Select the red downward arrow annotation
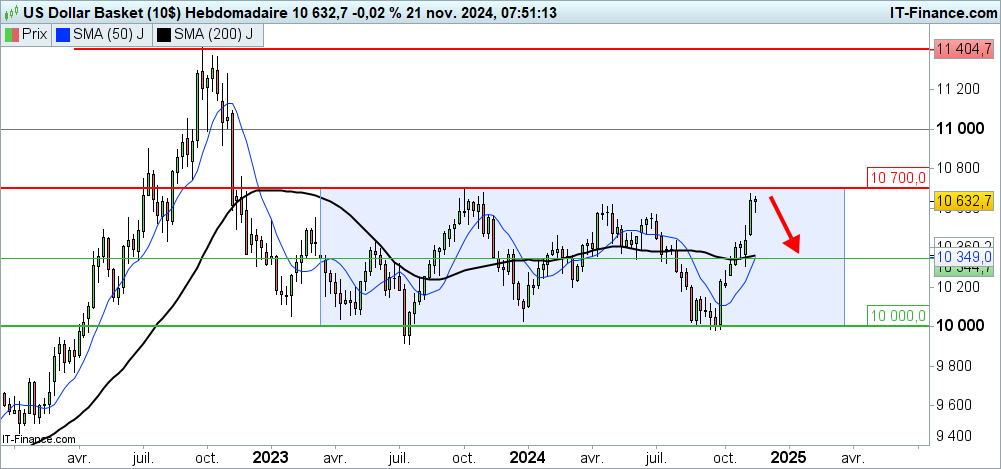This screenshot has width=1001, height=469. [790, 230]
